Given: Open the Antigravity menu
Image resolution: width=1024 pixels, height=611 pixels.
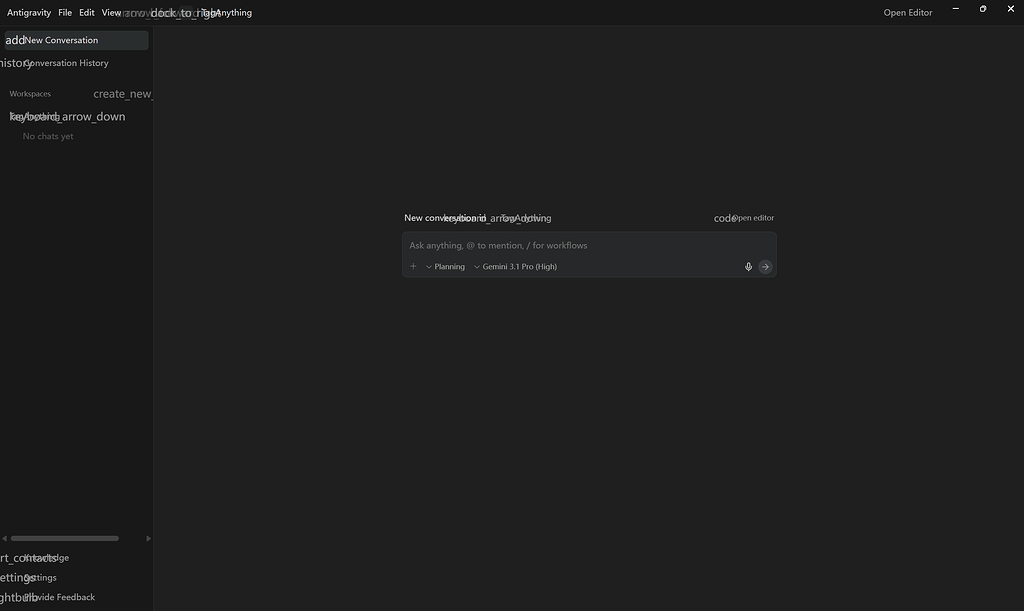Looking at the screenshot, I should [x=29, y=12].
